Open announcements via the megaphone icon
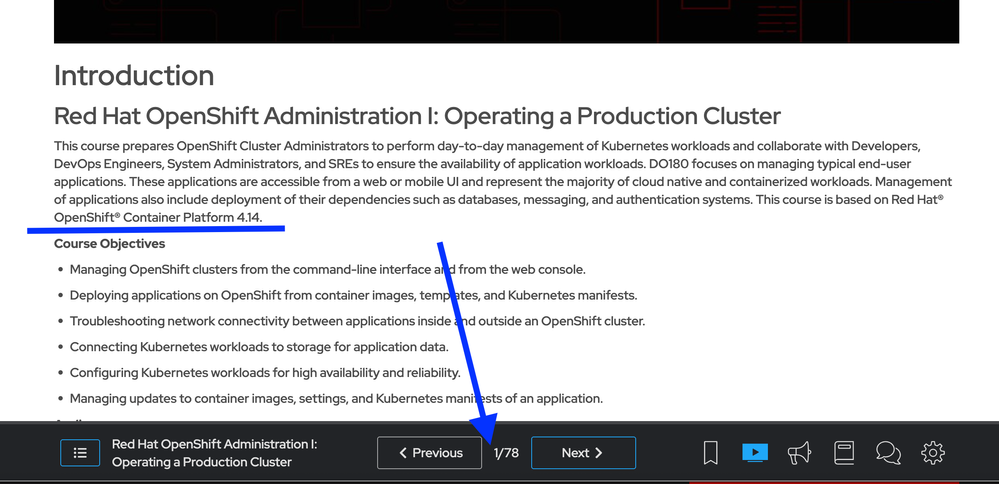 pyautogui.click(x=799, y=453)
